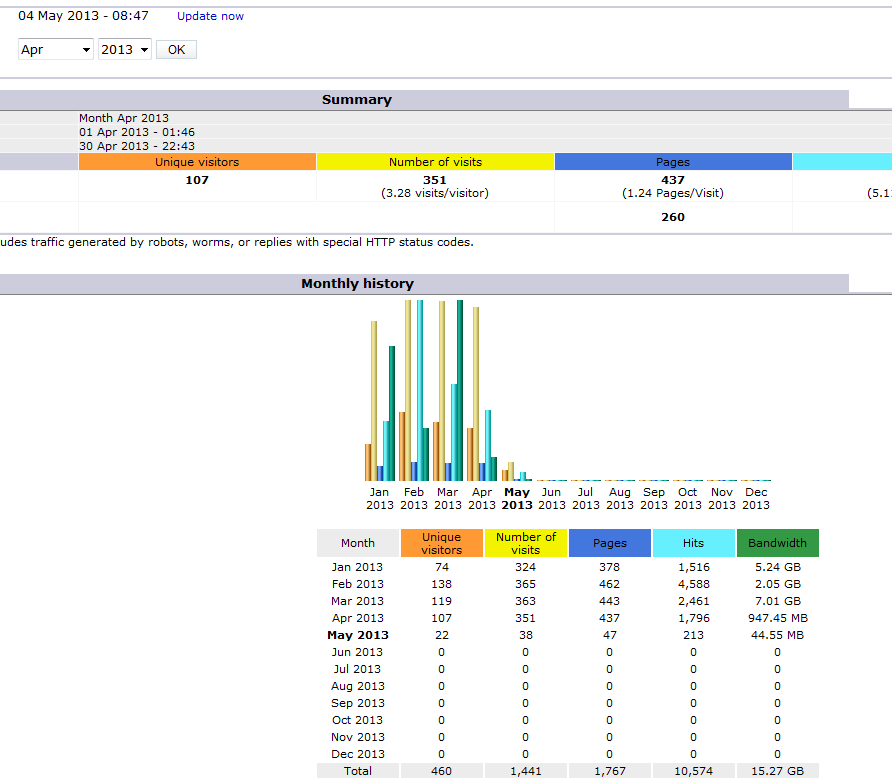The image size is (892, 783).
Task: Click the last update timestamp 04 May 2013
Action: (83, 16)
